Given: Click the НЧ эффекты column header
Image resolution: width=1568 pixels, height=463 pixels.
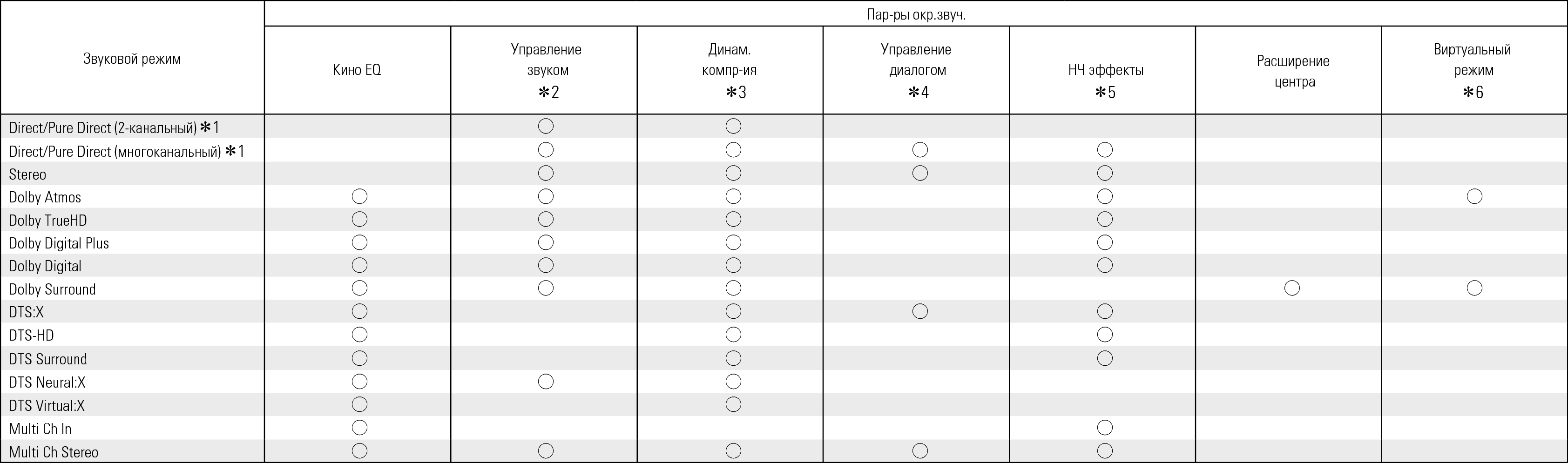Looking at the screenshot, I should coord(1105,70).
